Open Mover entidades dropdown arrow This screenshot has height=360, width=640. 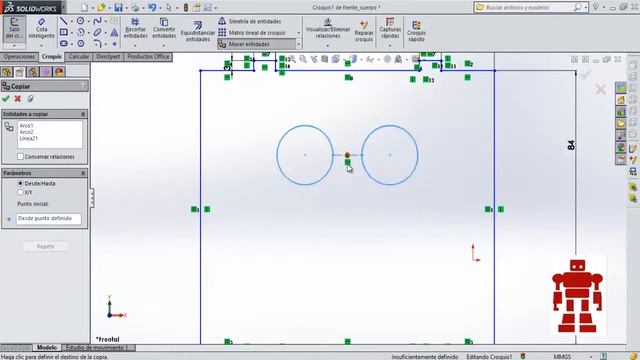pos(298,44)
